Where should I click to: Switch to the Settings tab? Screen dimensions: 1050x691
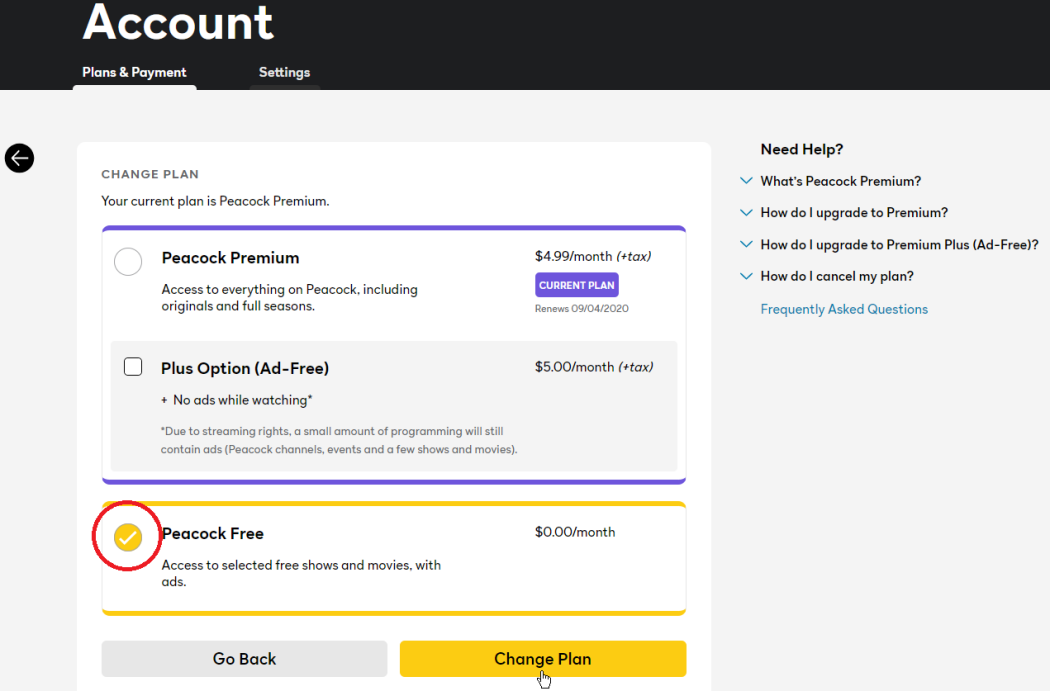coord(284,72)
